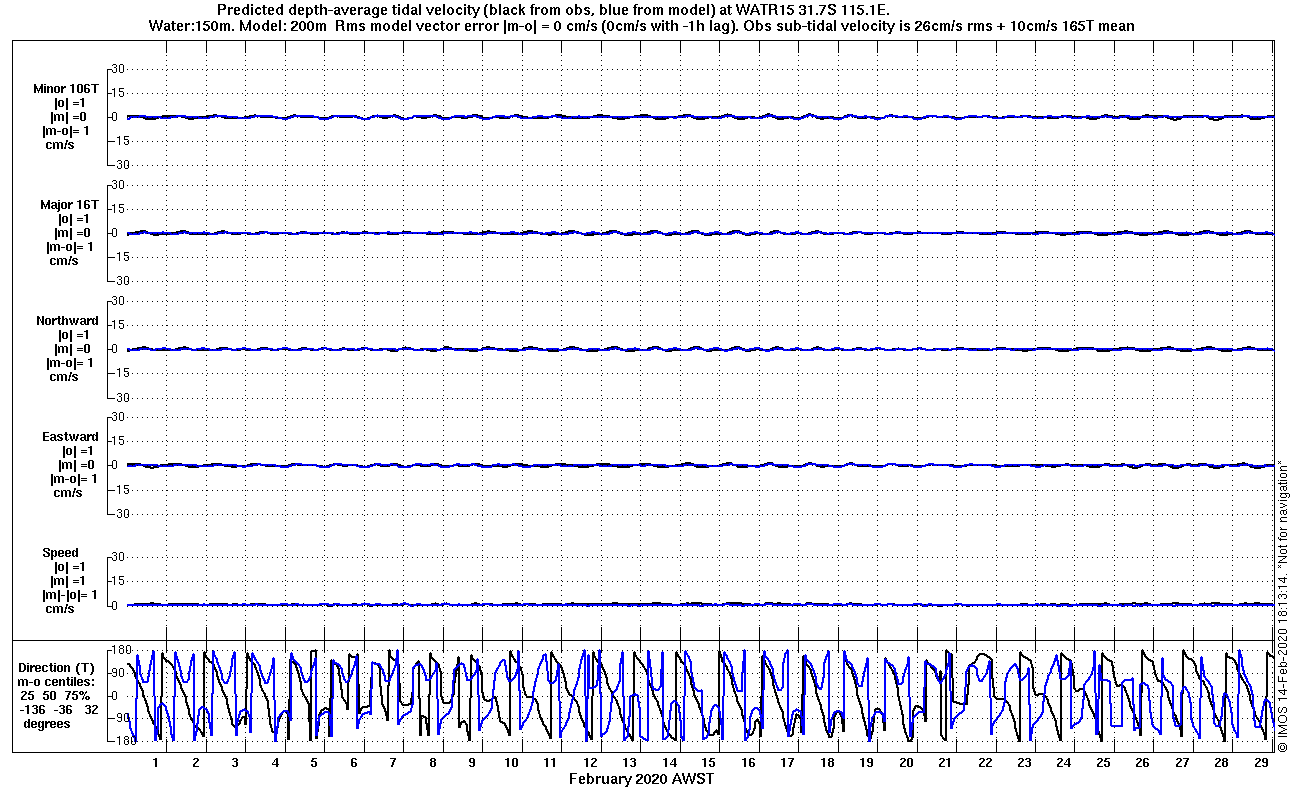The height and width of the screenshot is (800, 1300).
Task: Click the day 14 label on the date axis
Action: click(x=669, y=762)
